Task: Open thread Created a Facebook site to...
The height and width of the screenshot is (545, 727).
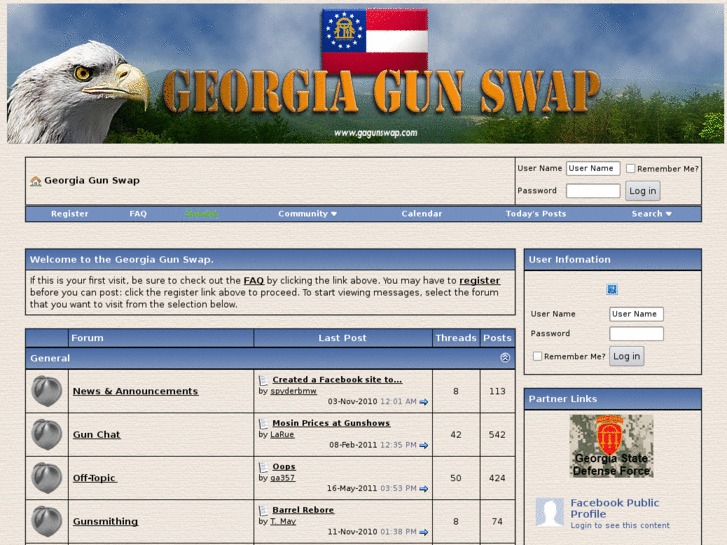Action: coord(337,379)
